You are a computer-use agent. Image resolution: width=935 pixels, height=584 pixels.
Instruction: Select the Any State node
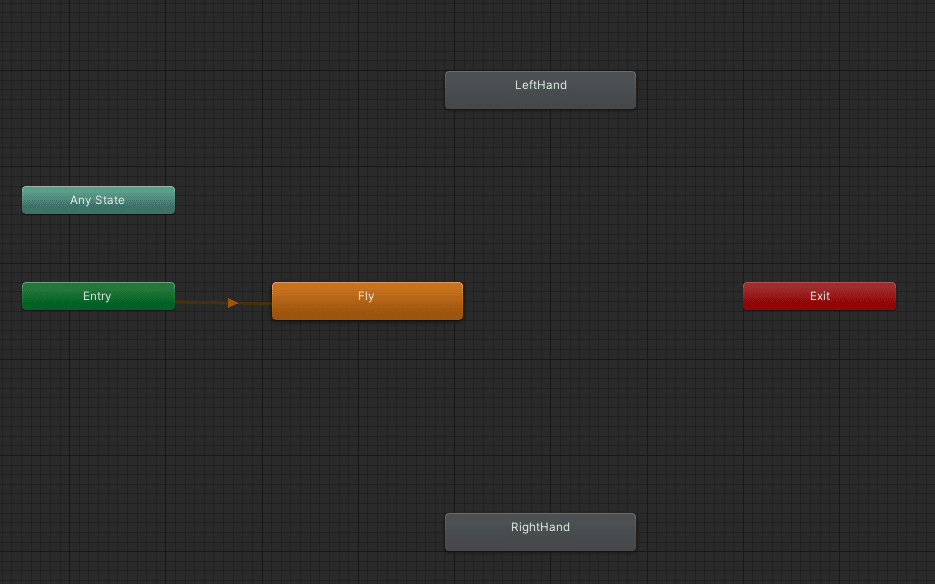click(98, 200)
